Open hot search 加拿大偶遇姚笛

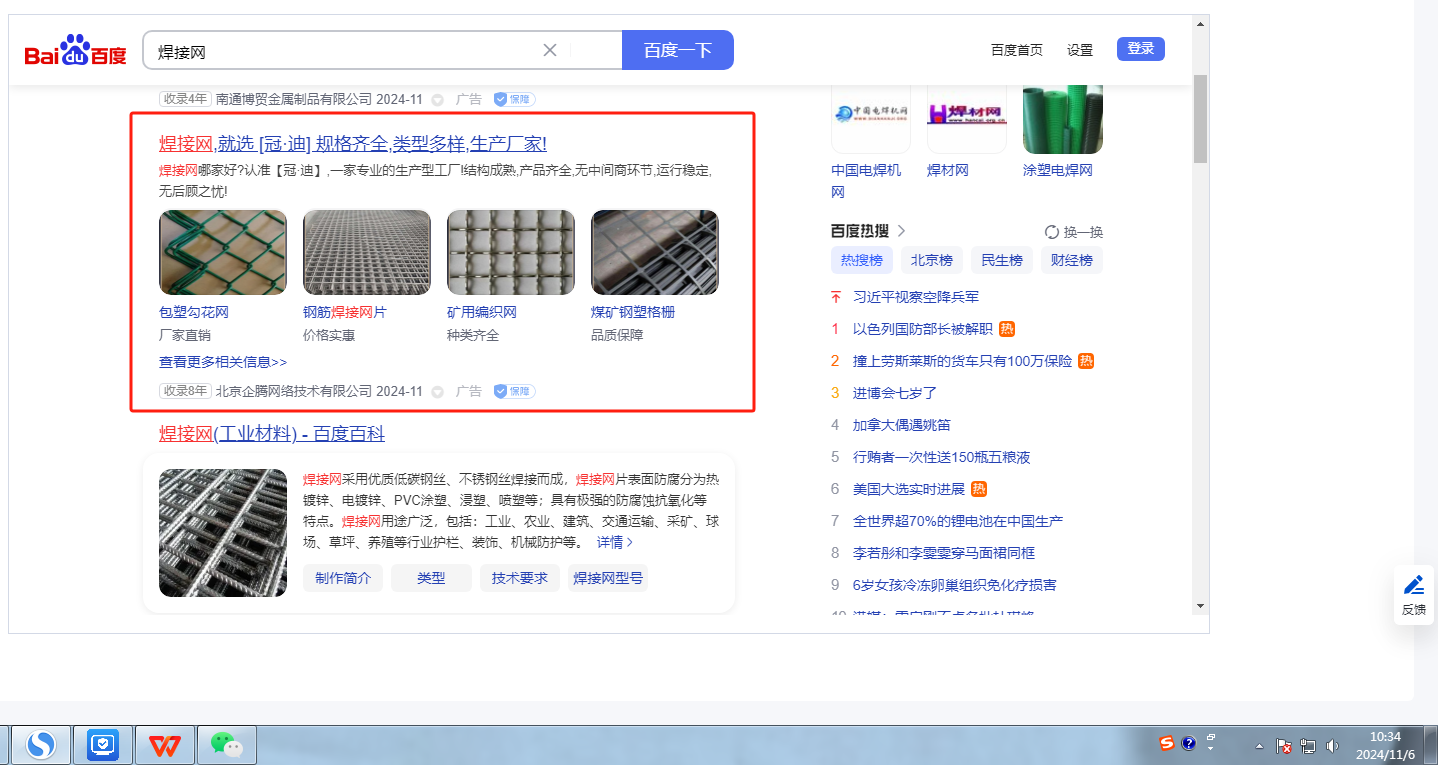pos(902,425)
